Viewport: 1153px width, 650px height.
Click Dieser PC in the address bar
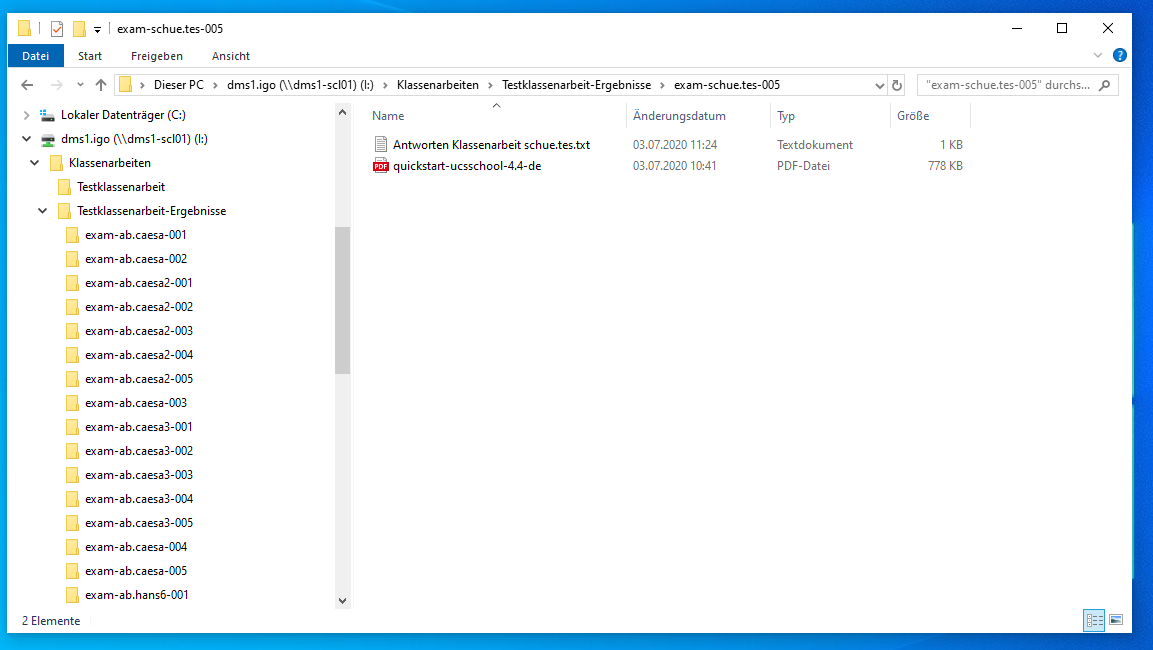[179, 85]
